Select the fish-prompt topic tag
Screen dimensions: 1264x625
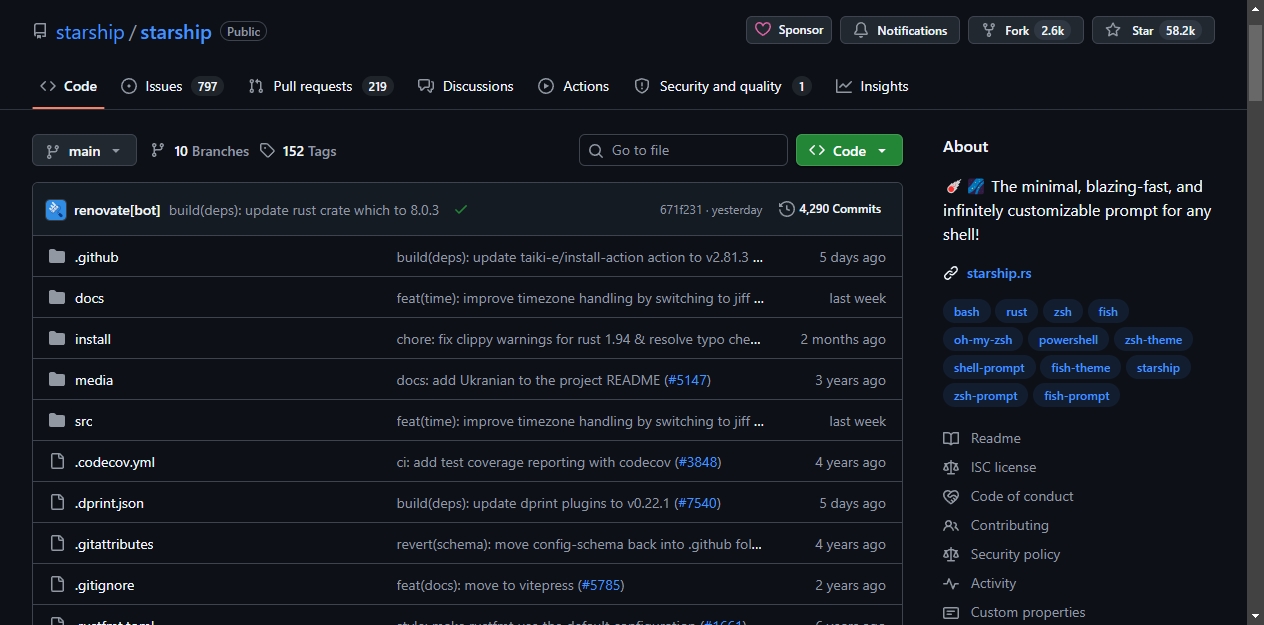[x=1077, y=396]
